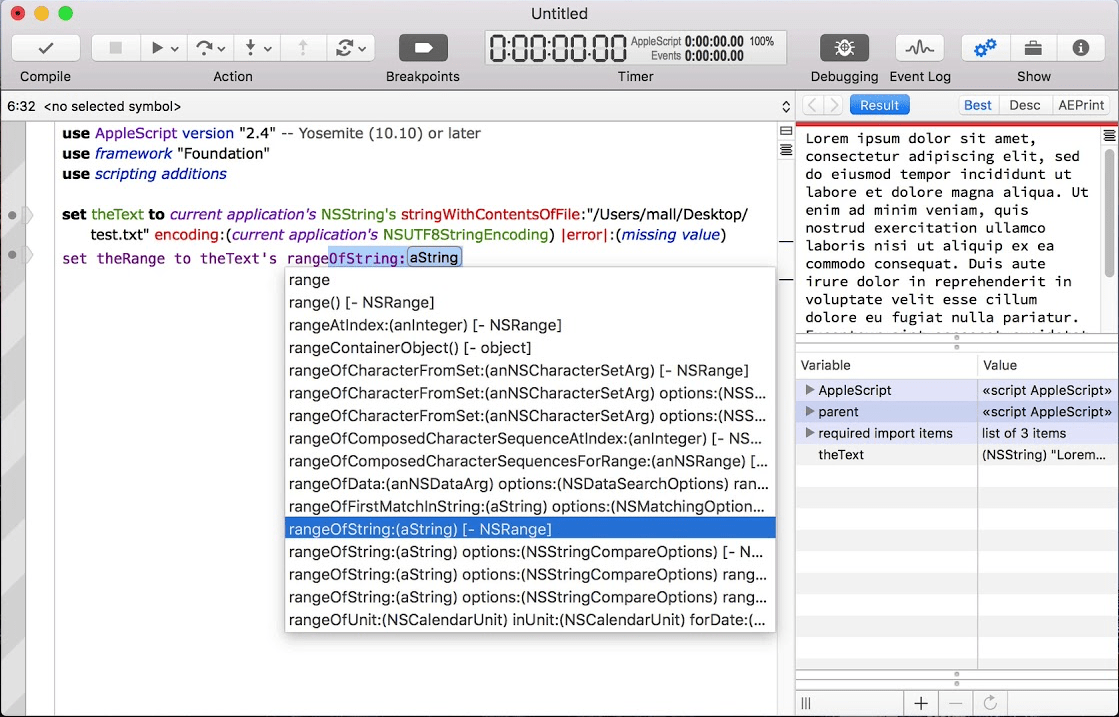
Task: Click the Stop script button
Action: [x=115, y=48]
